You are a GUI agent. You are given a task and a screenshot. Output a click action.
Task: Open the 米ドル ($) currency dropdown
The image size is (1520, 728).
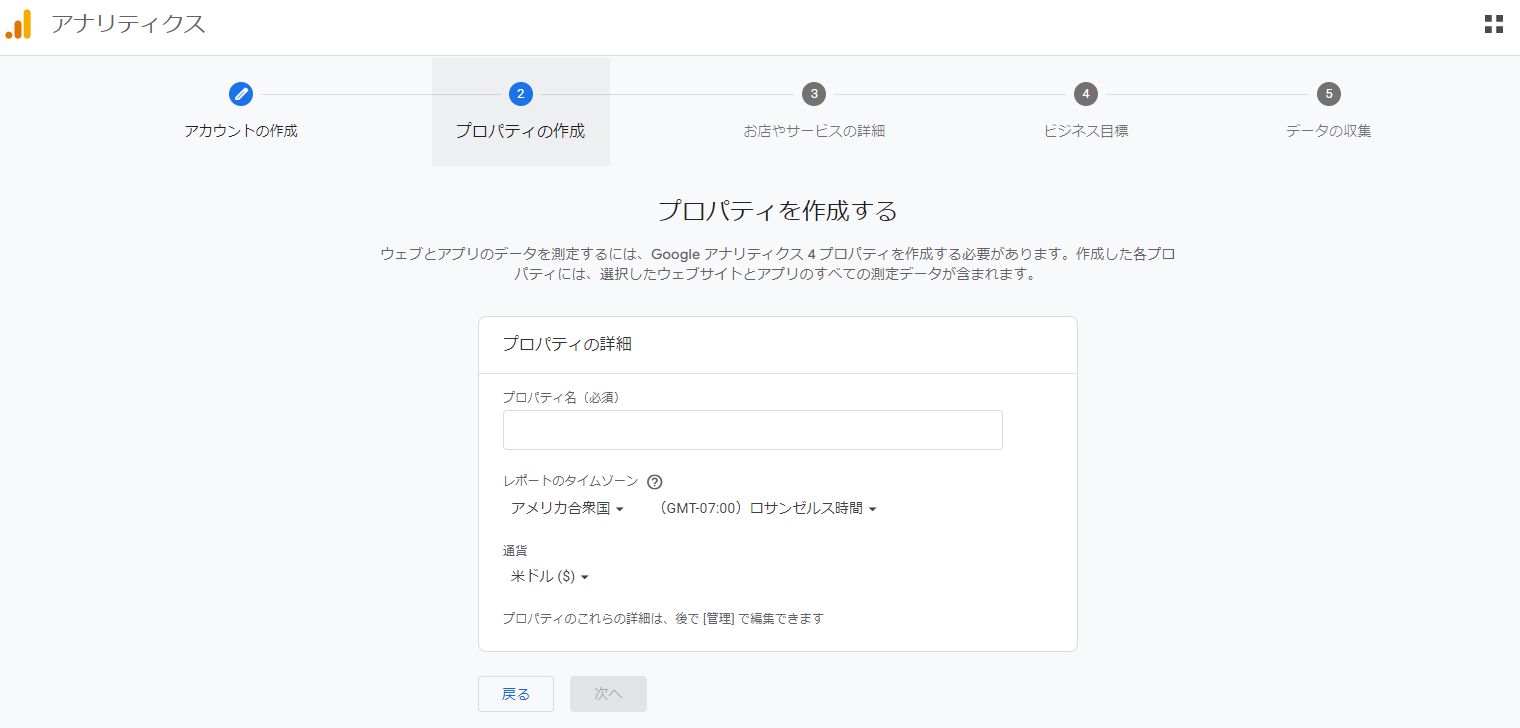(x=549, y=576)
